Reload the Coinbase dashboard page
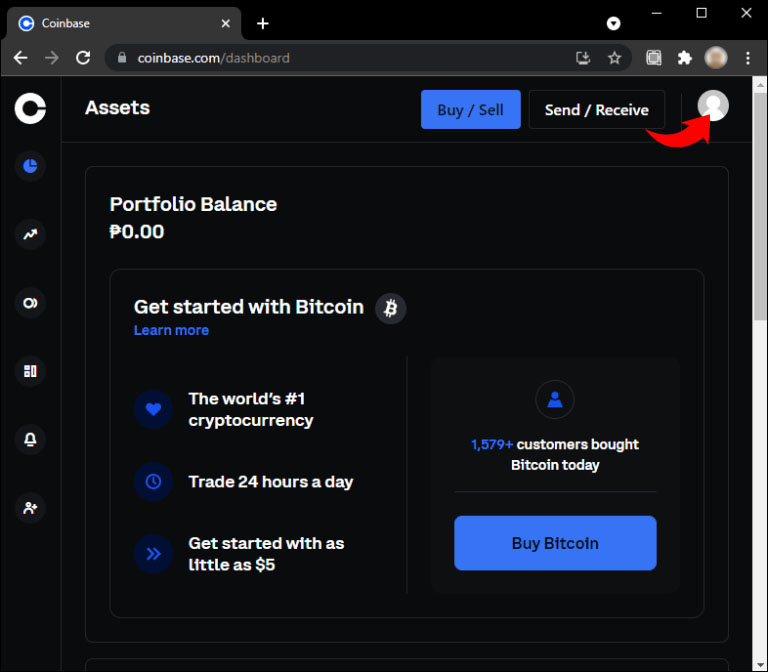Screen dimensions: 768x672 83,58
